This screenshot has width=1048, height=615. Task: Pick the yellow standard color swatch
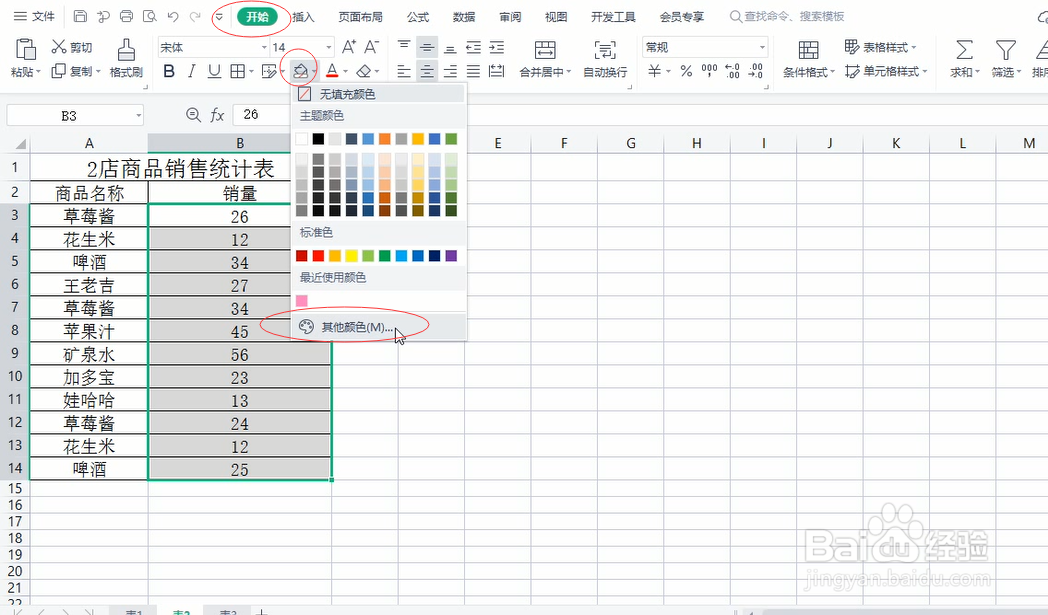click(352, 255)
